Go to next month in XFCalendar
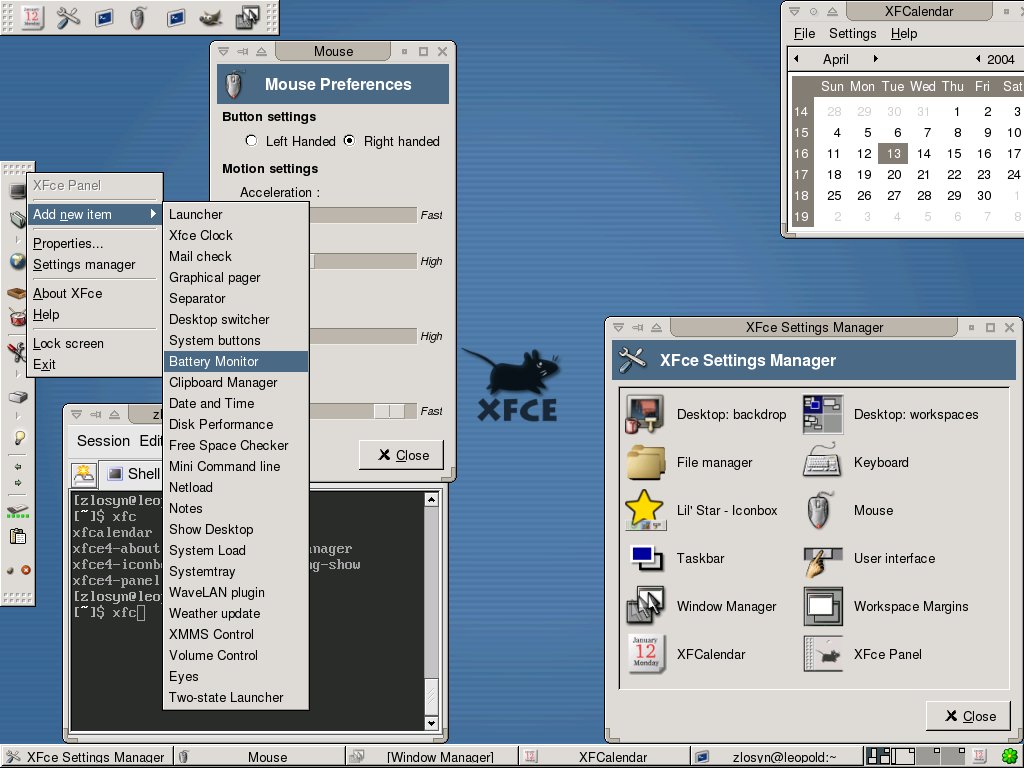Screen dimensions: 1024x768 click(876, 59)
